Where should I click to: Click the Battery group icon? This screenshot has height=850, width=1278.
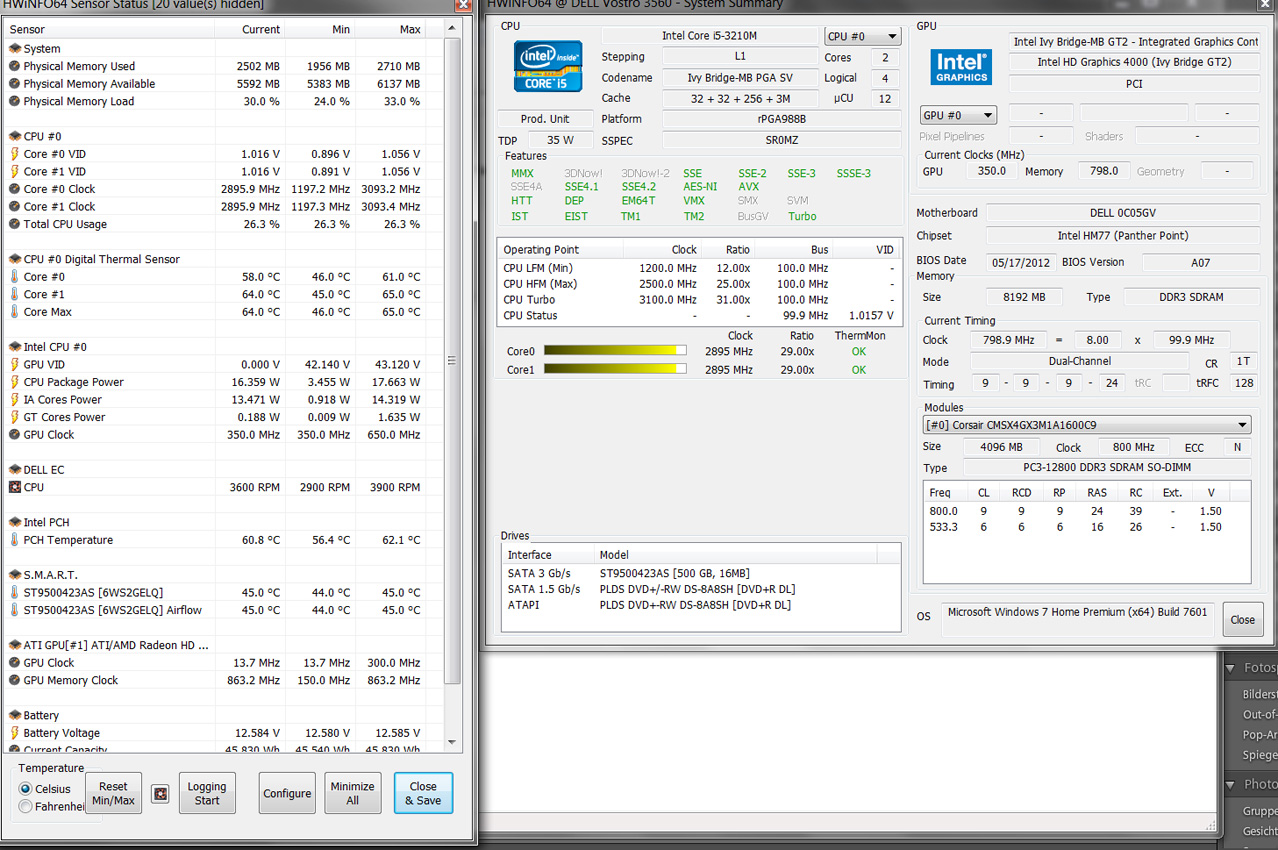click(x=14, y=715)
